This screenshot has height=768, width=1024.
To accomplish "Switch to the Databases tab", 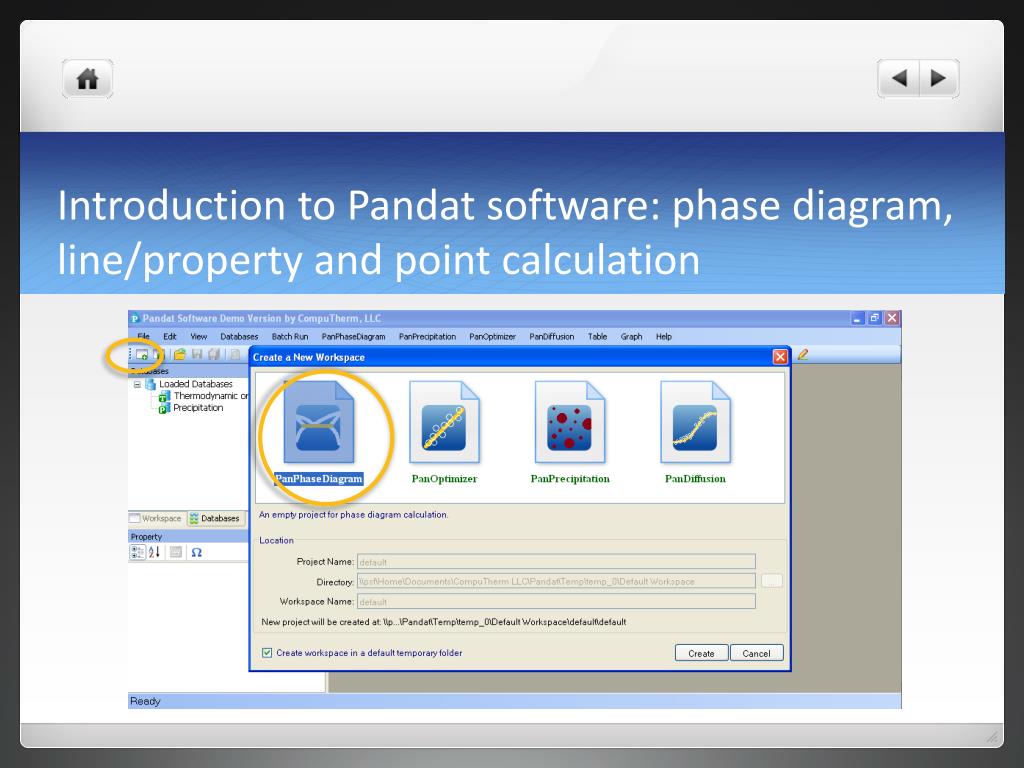I will [x=215, y=519].
